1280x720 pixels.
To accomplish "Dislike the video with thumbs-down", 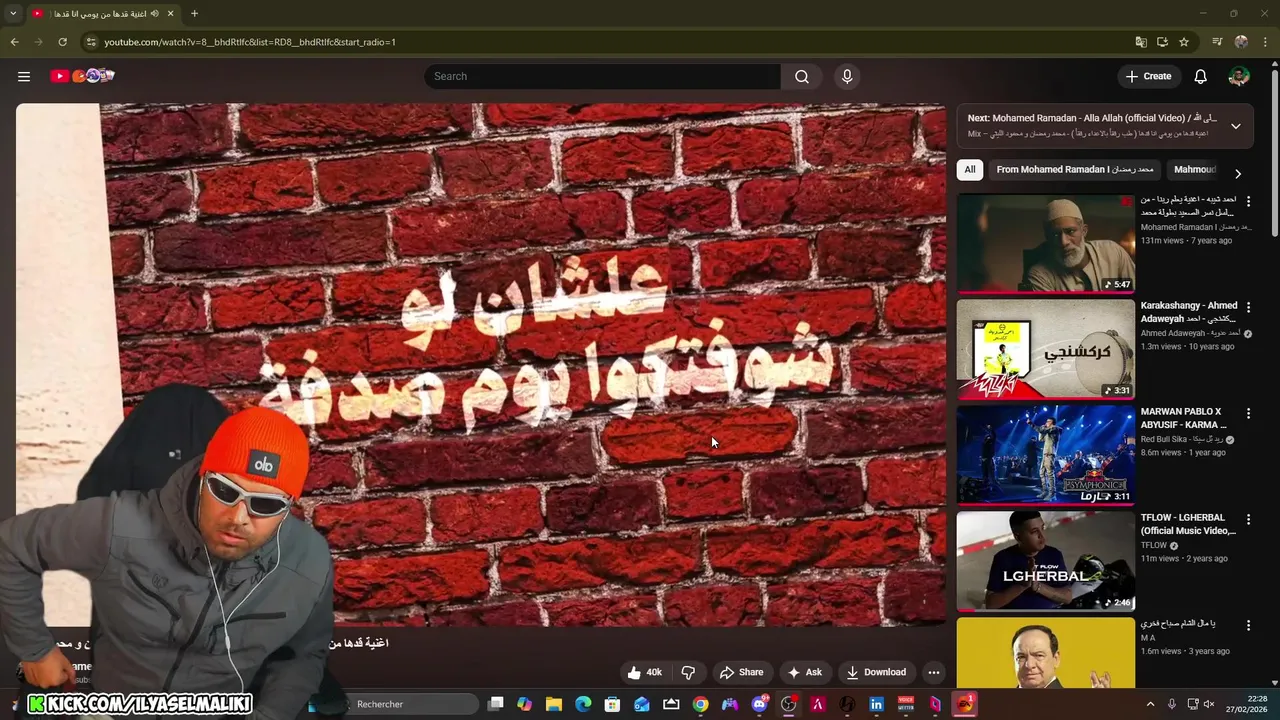I will point(688,672).
